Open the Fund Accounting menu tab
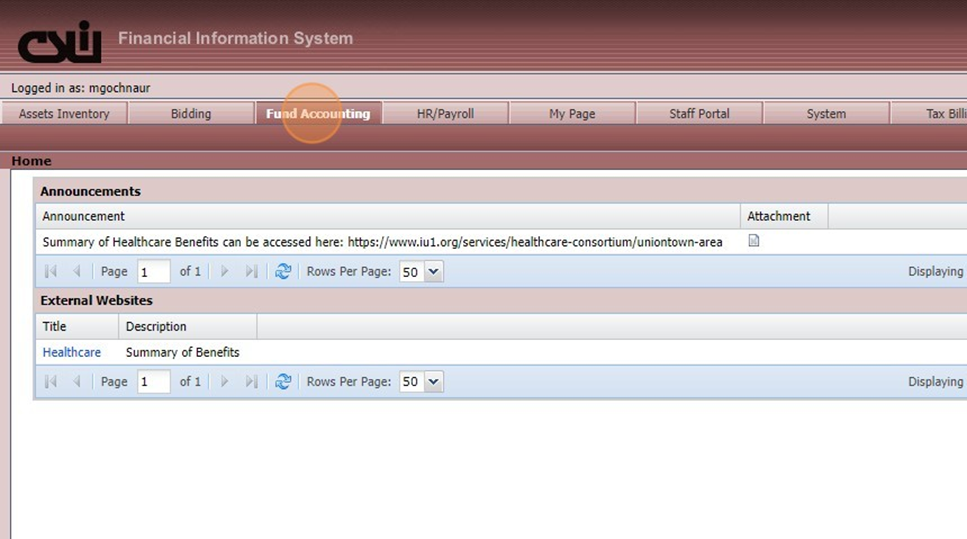The image size is (967, 539). tap(318, 114)
